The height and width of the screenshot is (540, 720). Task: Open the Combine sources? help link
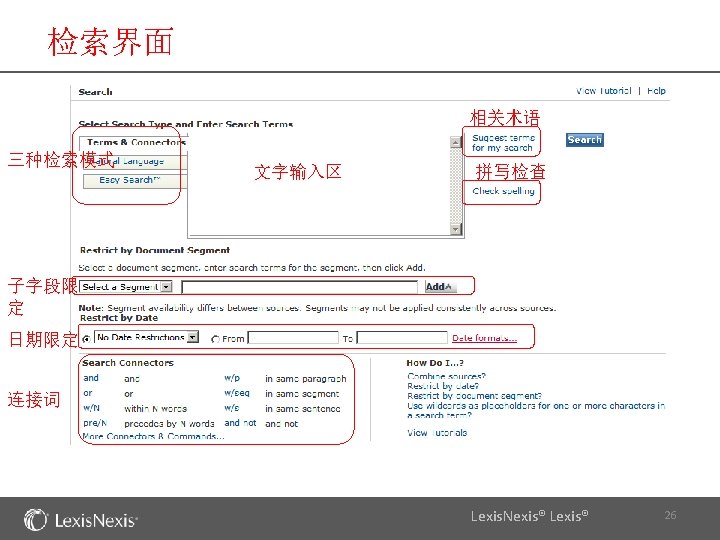tap(446, 376)
